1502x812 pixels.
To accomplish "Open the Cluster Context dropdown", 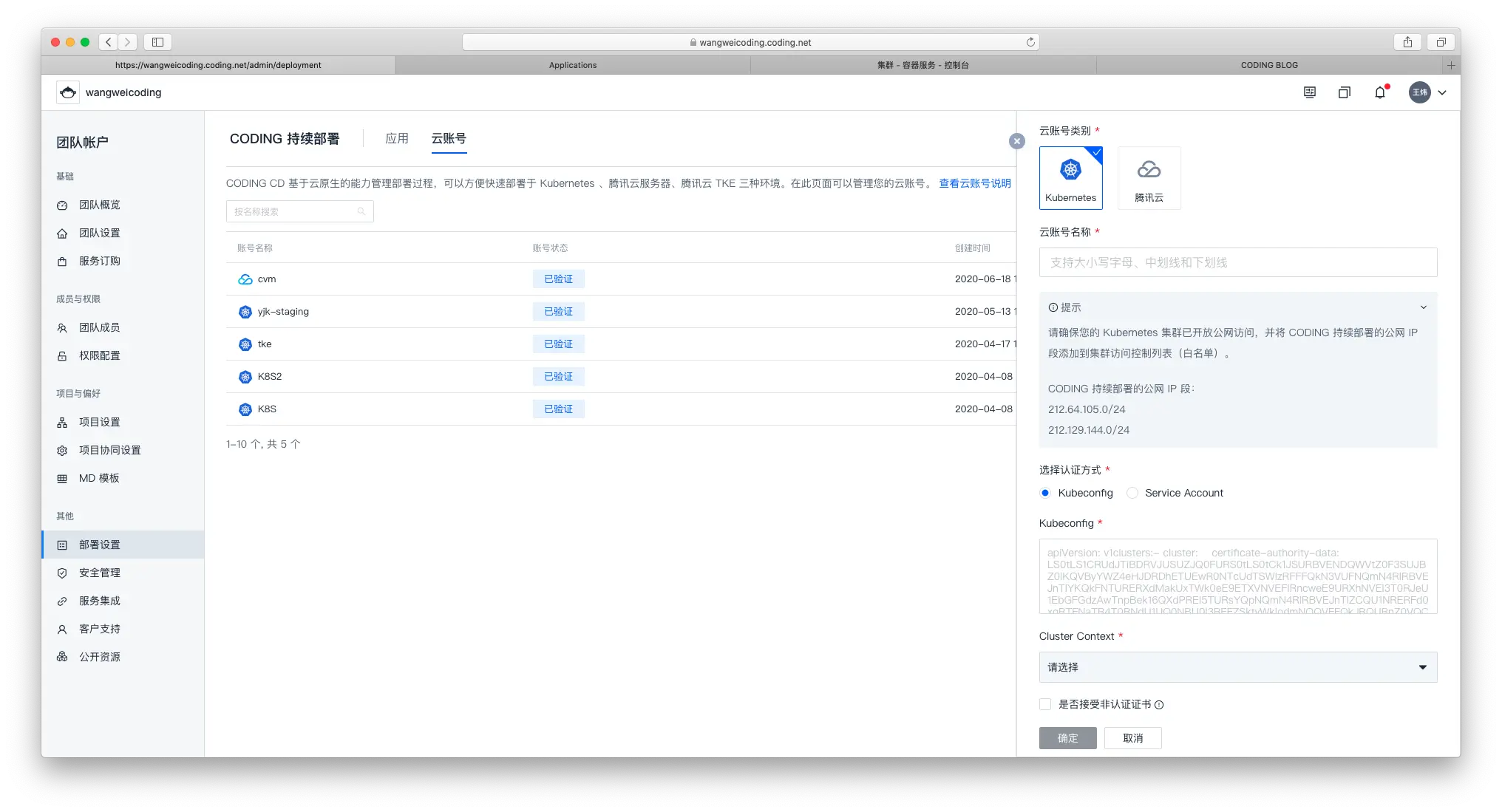I will click(x=1238, y=667).
